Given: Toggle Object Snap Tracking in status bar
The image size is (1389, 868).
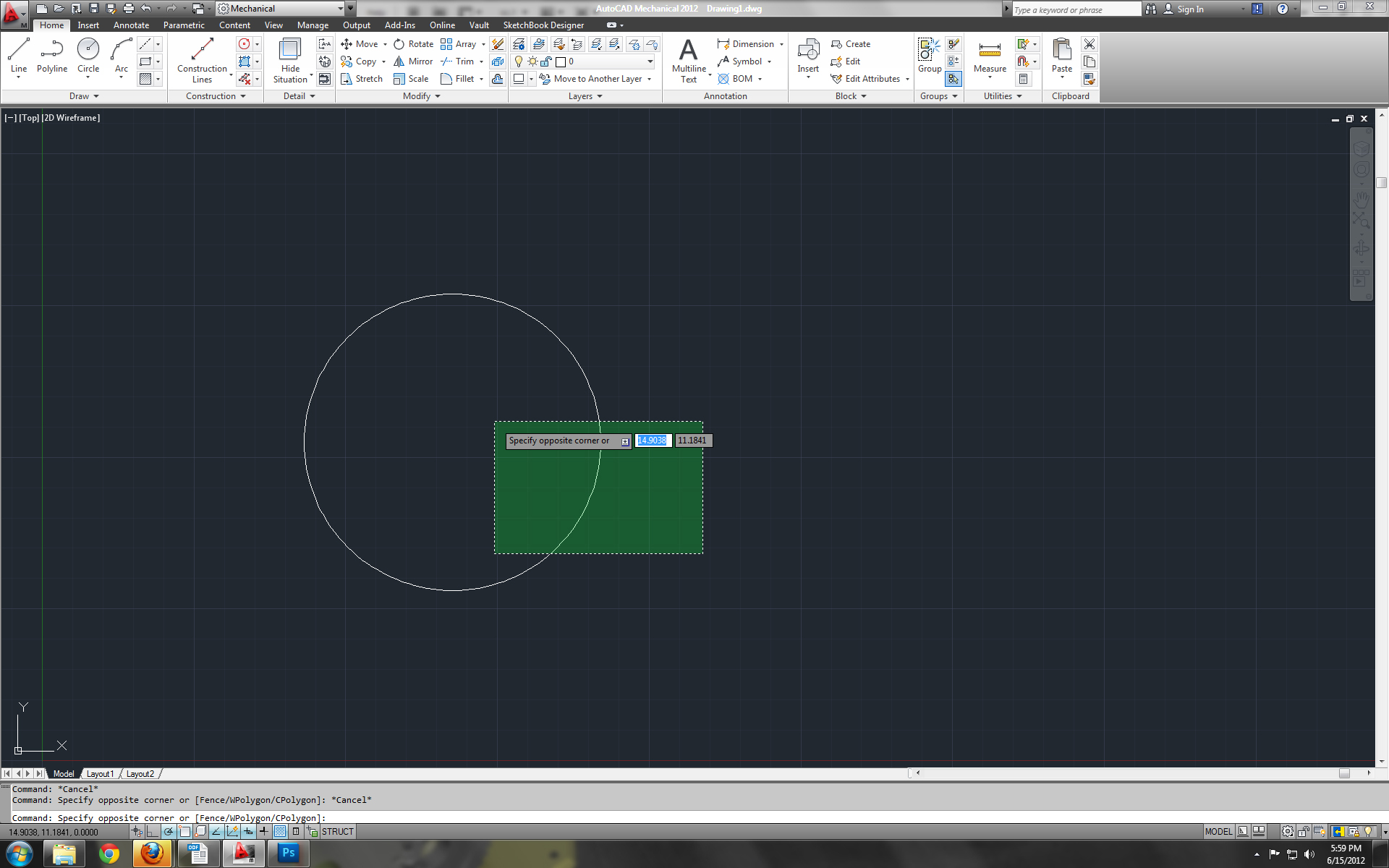Looking at the screenshot, I should pyautogui.click(x=217, y=832).
